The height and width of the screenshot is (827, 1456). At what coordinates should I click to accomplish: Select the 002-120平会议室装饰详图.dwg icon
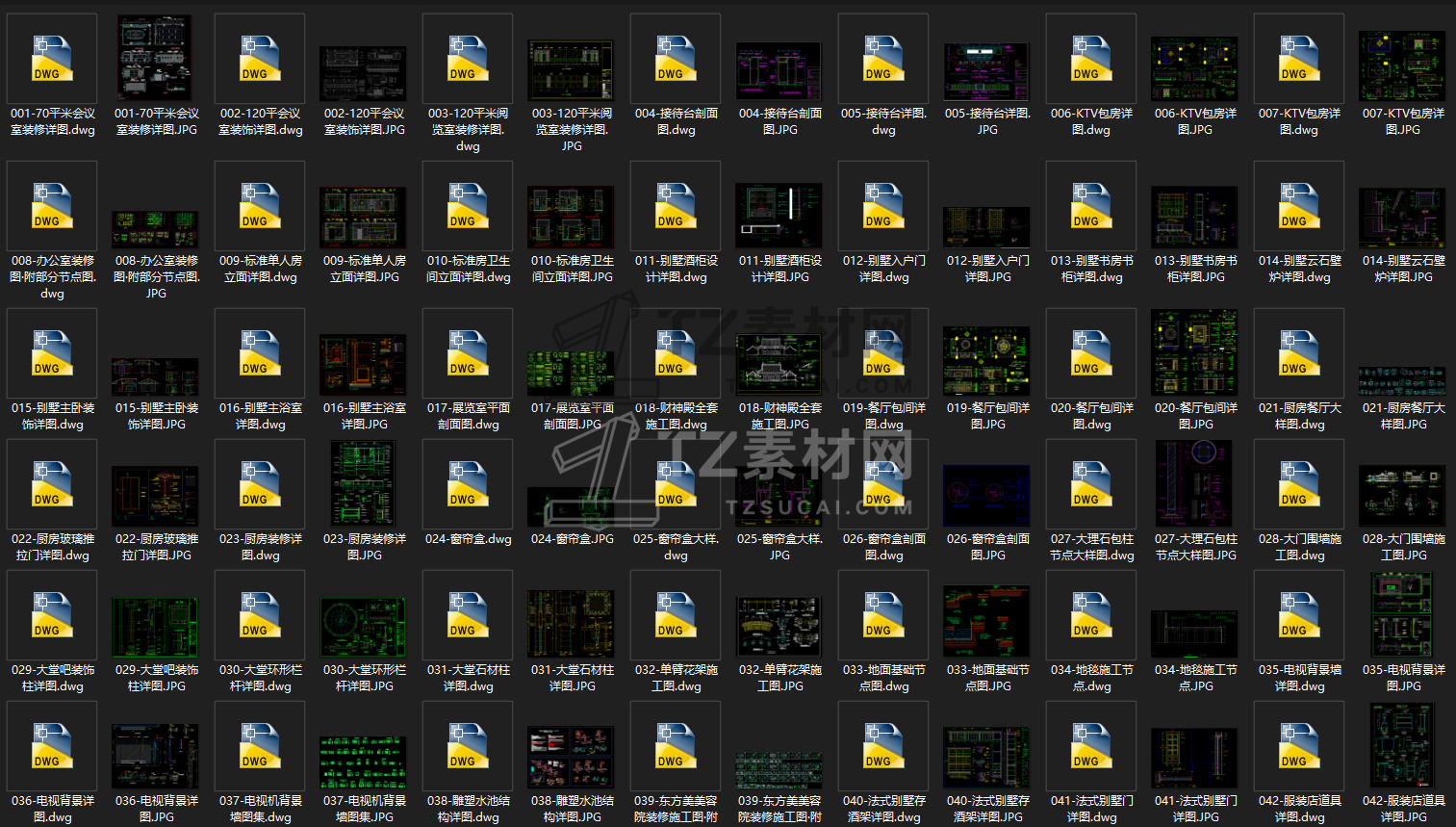tap(260, 59)
